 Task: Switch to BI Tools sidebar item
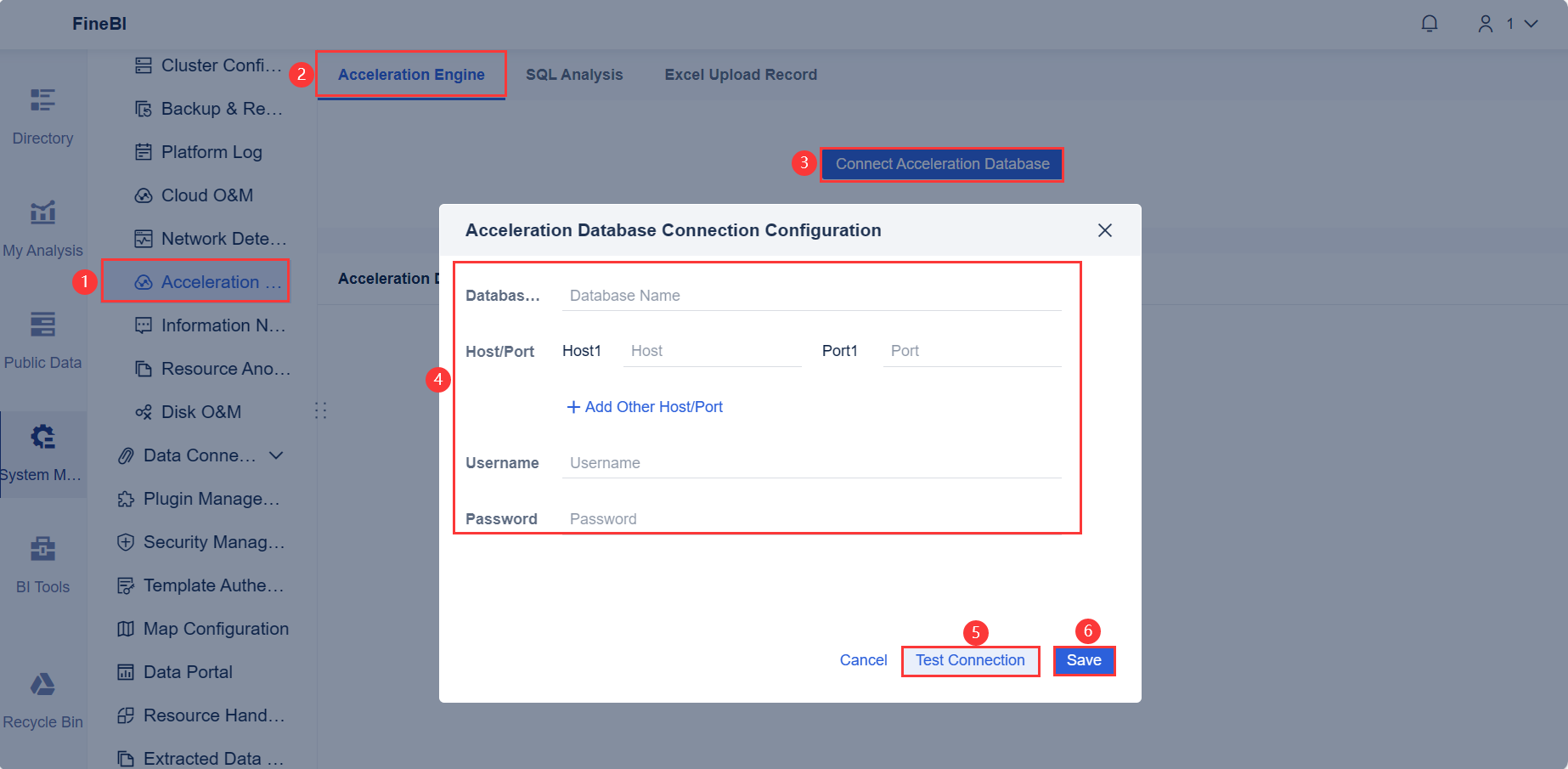42,563
